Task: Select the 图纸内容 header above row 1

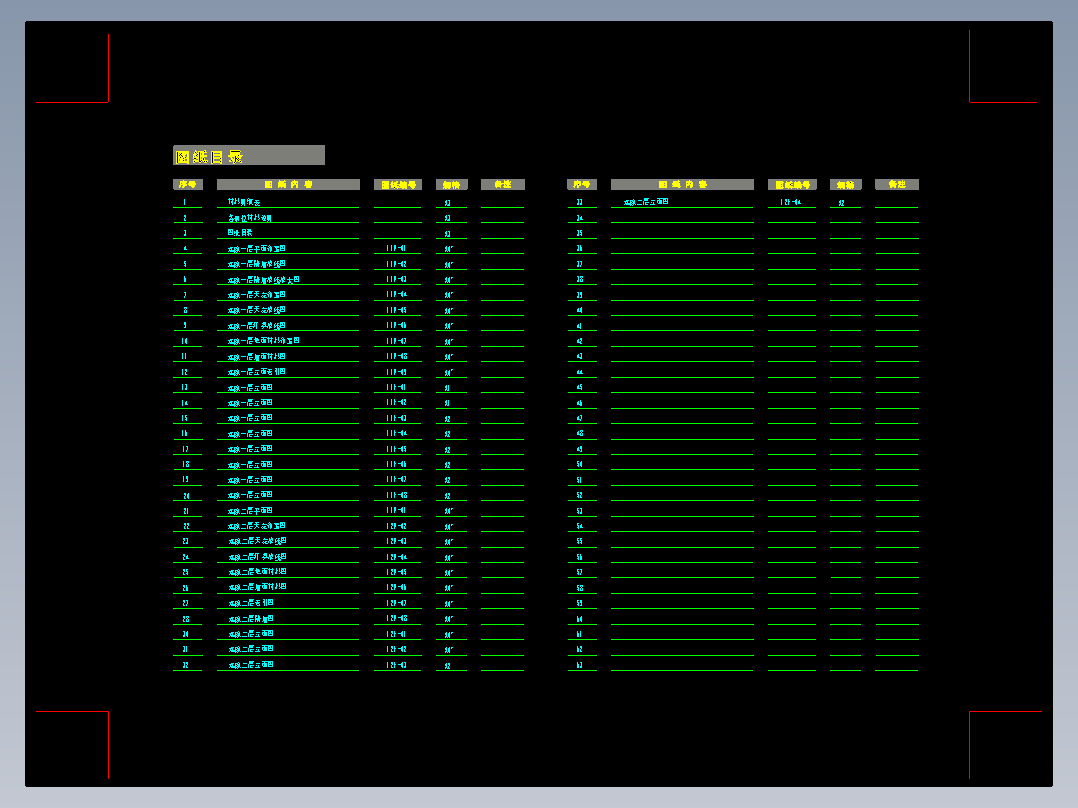Action: coord(288,184)
